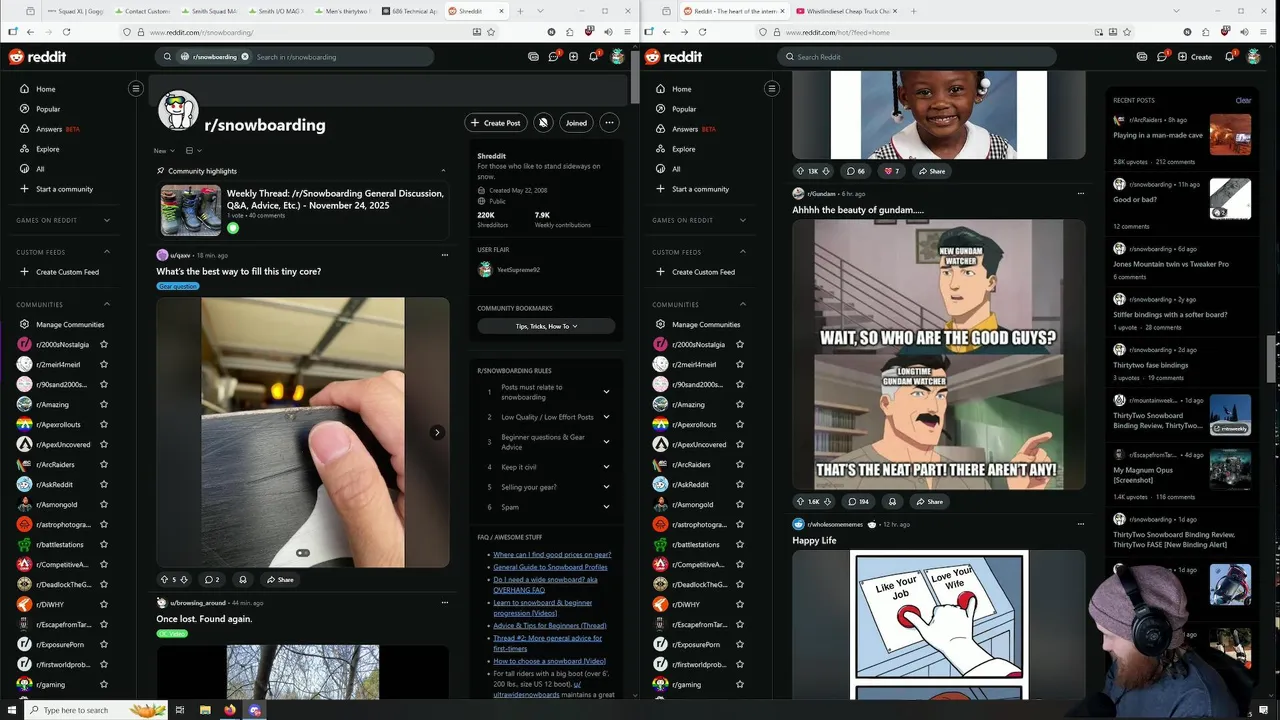
Task: Toggle notification bell mute for r/snowboarding
Action: 543,123
